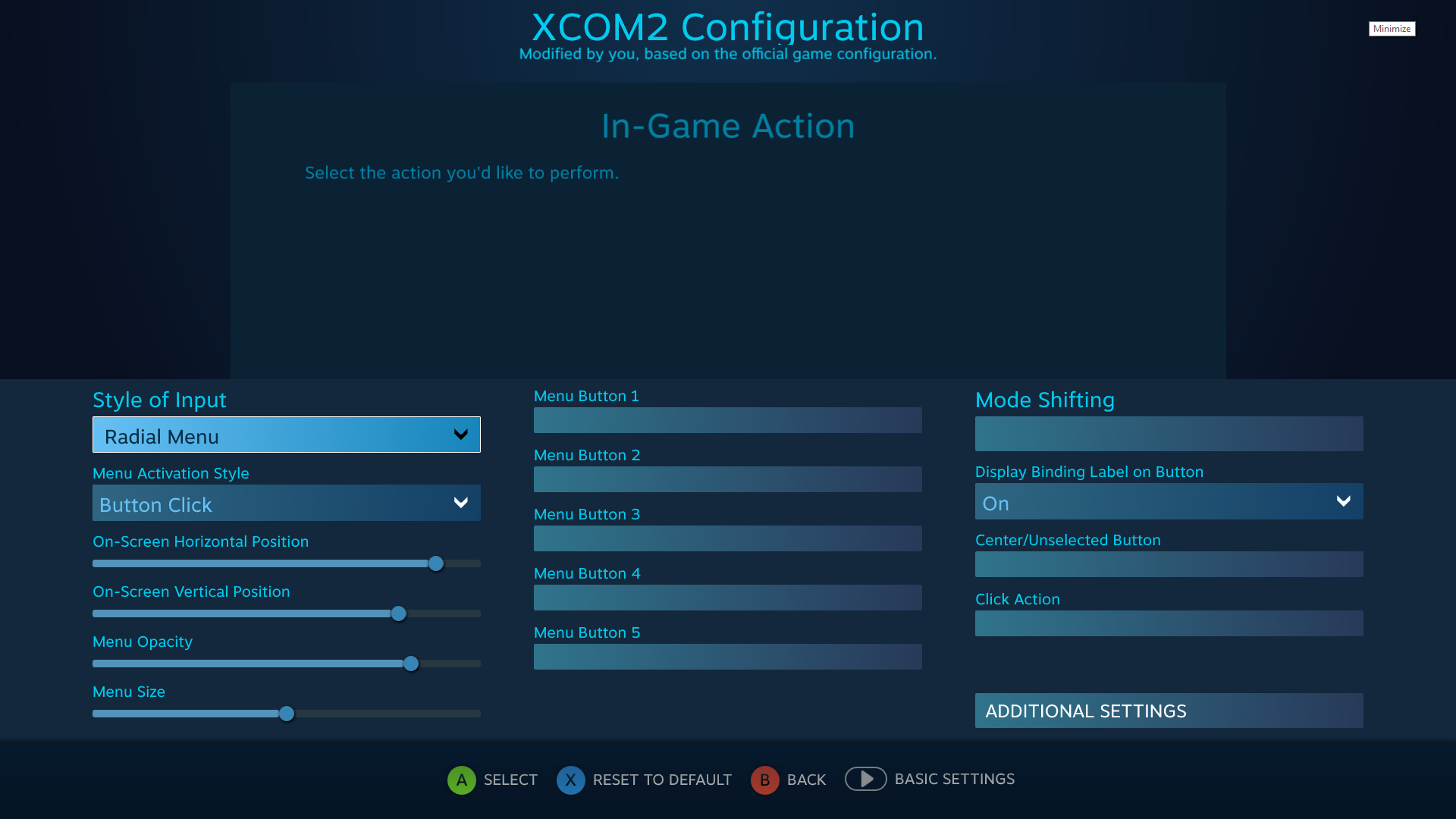This screenshot has height=819, width=1456.
Task: Click the Menu Button 1 input field
Action: 727,419
